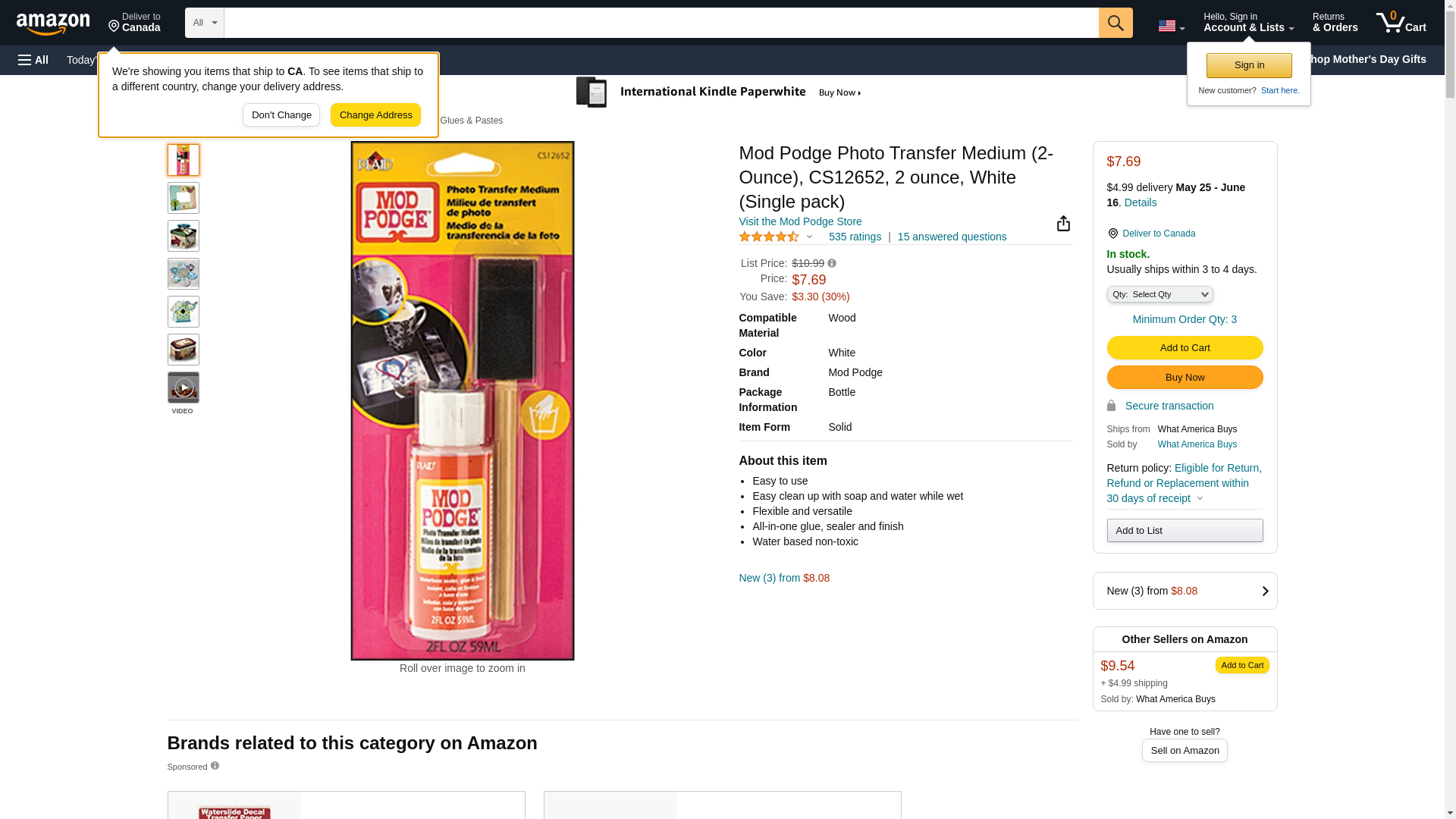This screenshot has width=1456, height=819.
Task: Open Returns & Orders
Action: coord(1335,23)
